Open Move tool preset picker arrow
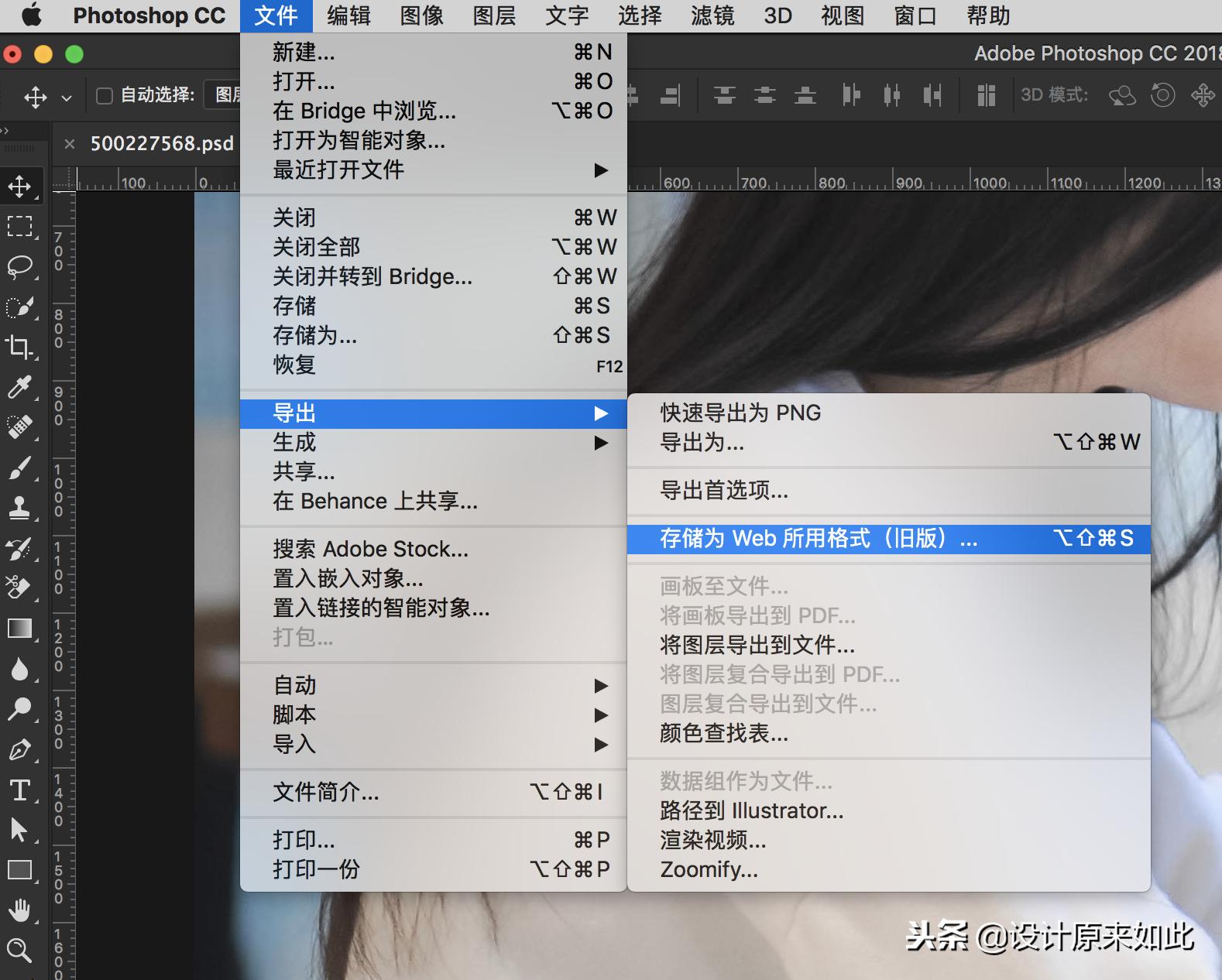 [67, 98]
